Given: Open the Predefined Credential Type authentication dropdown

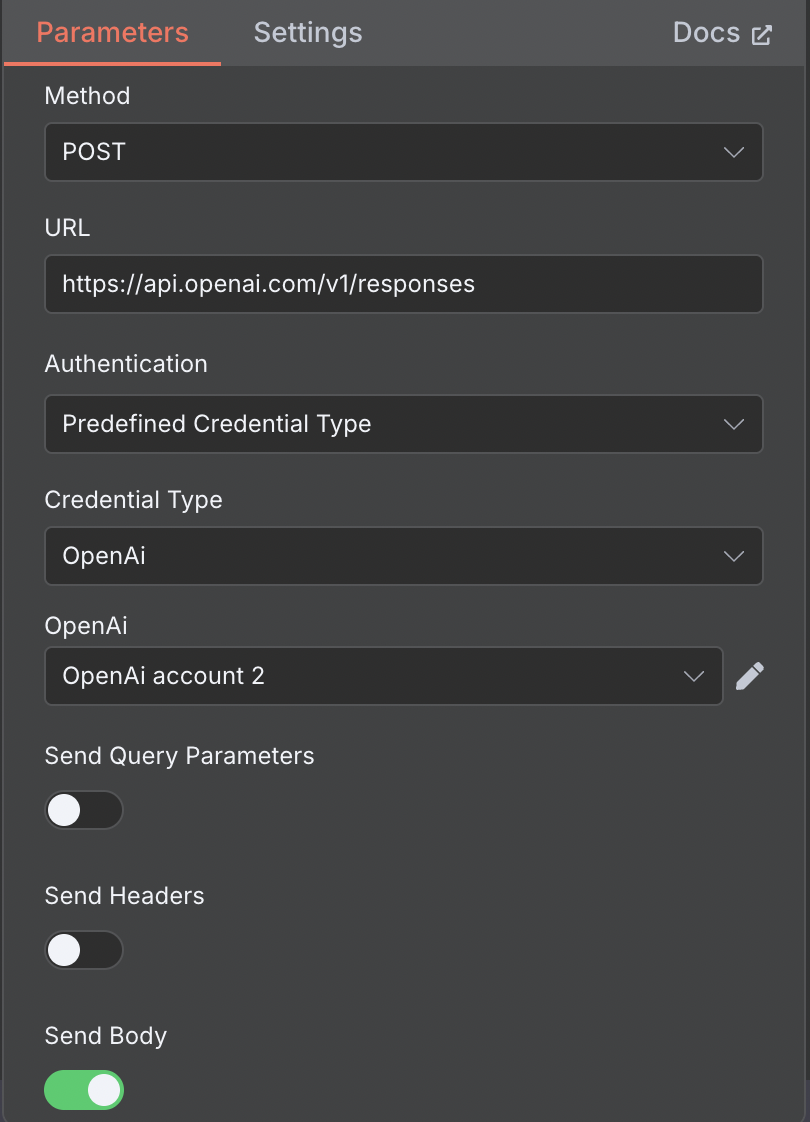Looking at the screenshot, I should (x=404, y=424).
